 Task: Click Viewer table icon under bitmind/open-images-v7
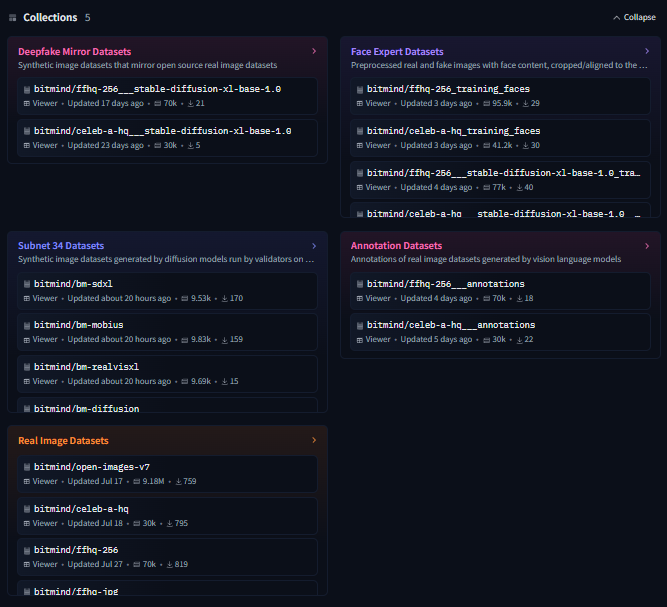click(27, 482)
